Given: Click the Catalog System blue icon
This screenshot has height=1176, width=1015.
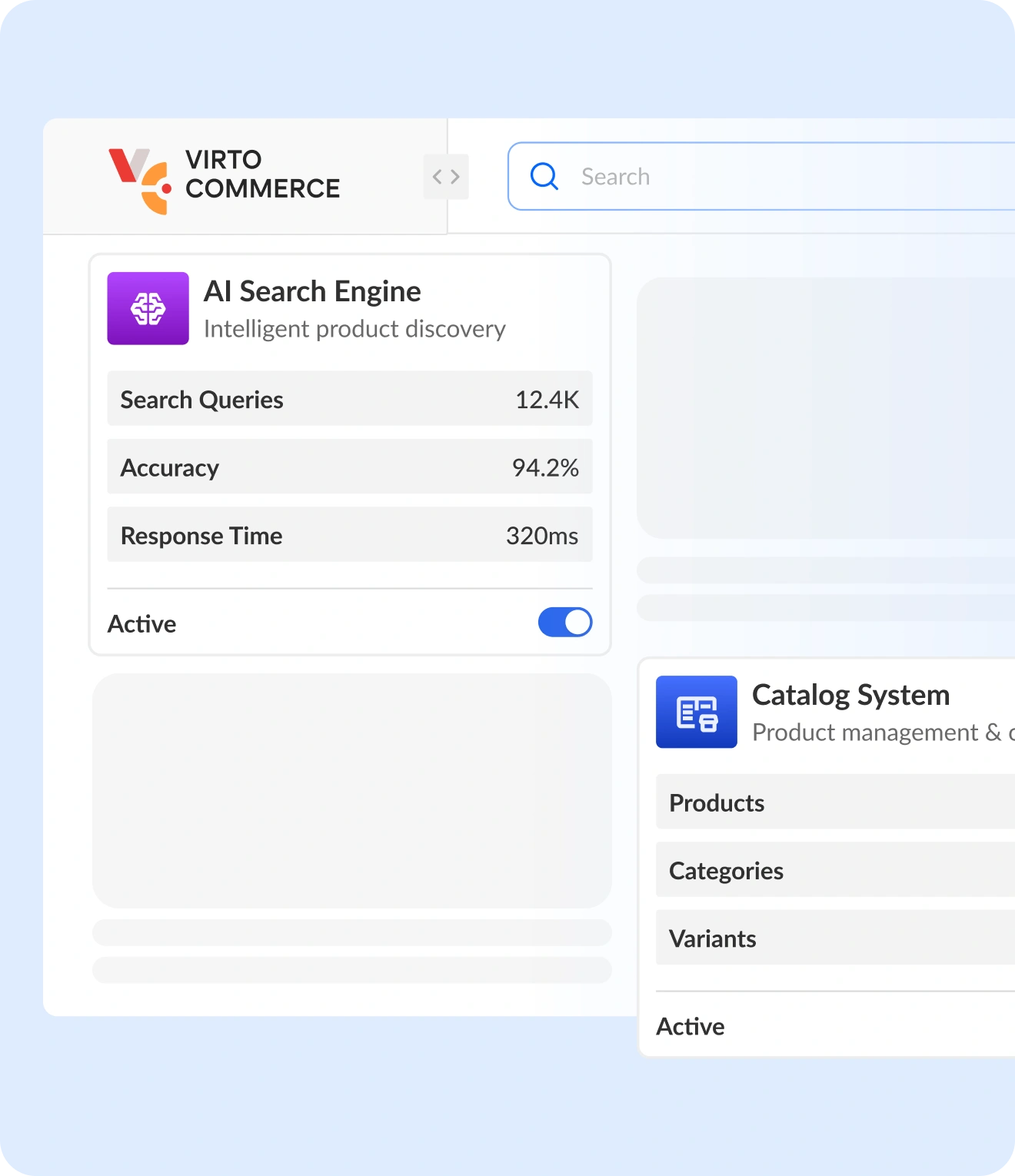Looking at the screenshot, I should pyautogui.click(x=696, y=713).
